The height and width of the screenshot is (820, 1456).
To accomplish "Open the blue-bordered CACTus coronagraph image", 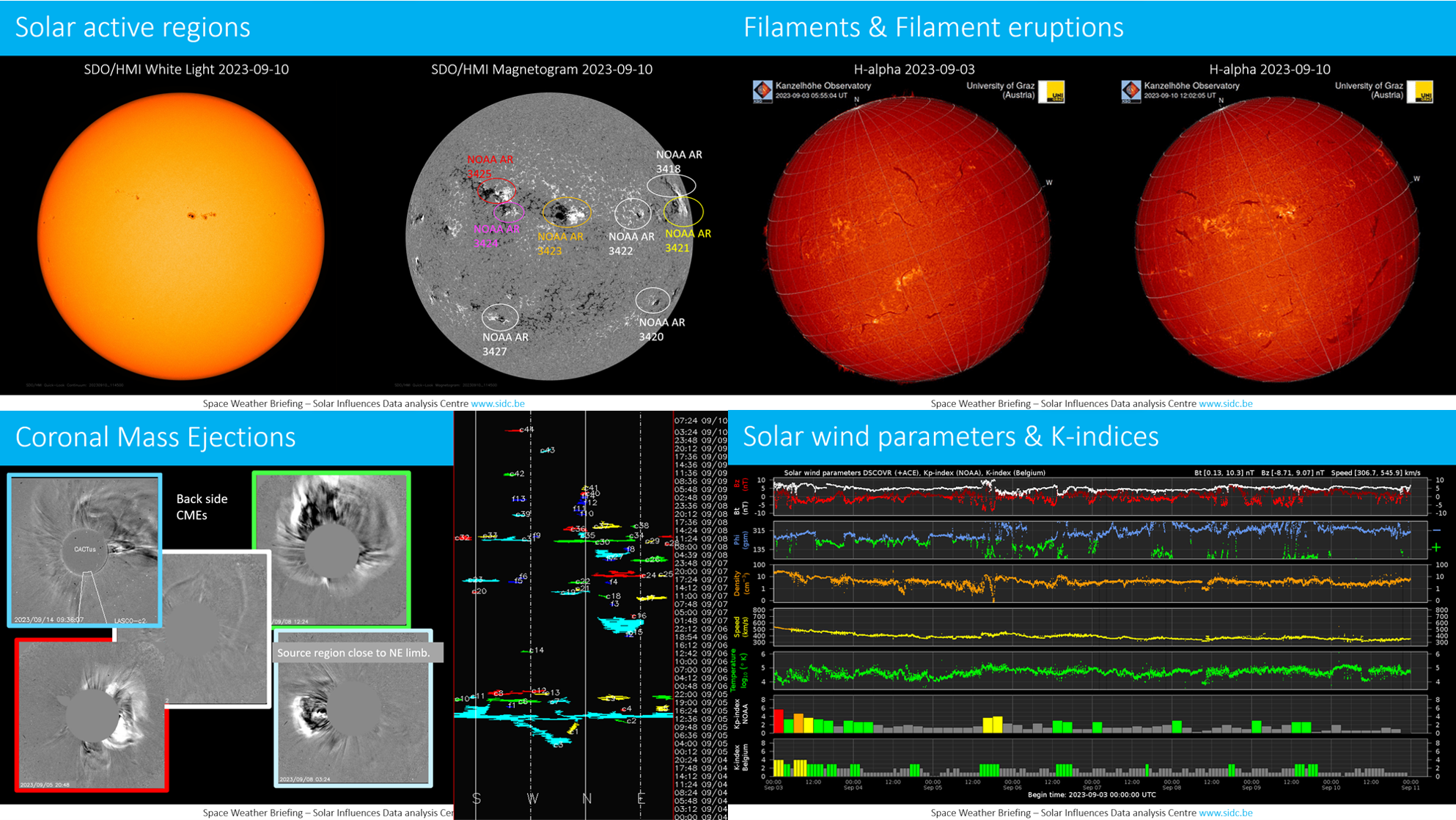I will point(84,550).
